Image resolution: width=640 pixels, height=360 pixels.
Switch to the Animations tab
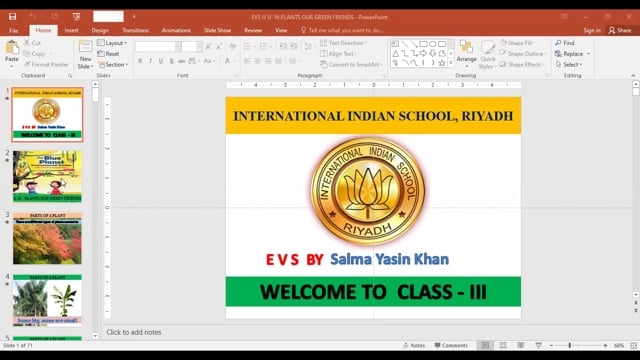pyautogui.click(x=176, y=30)
